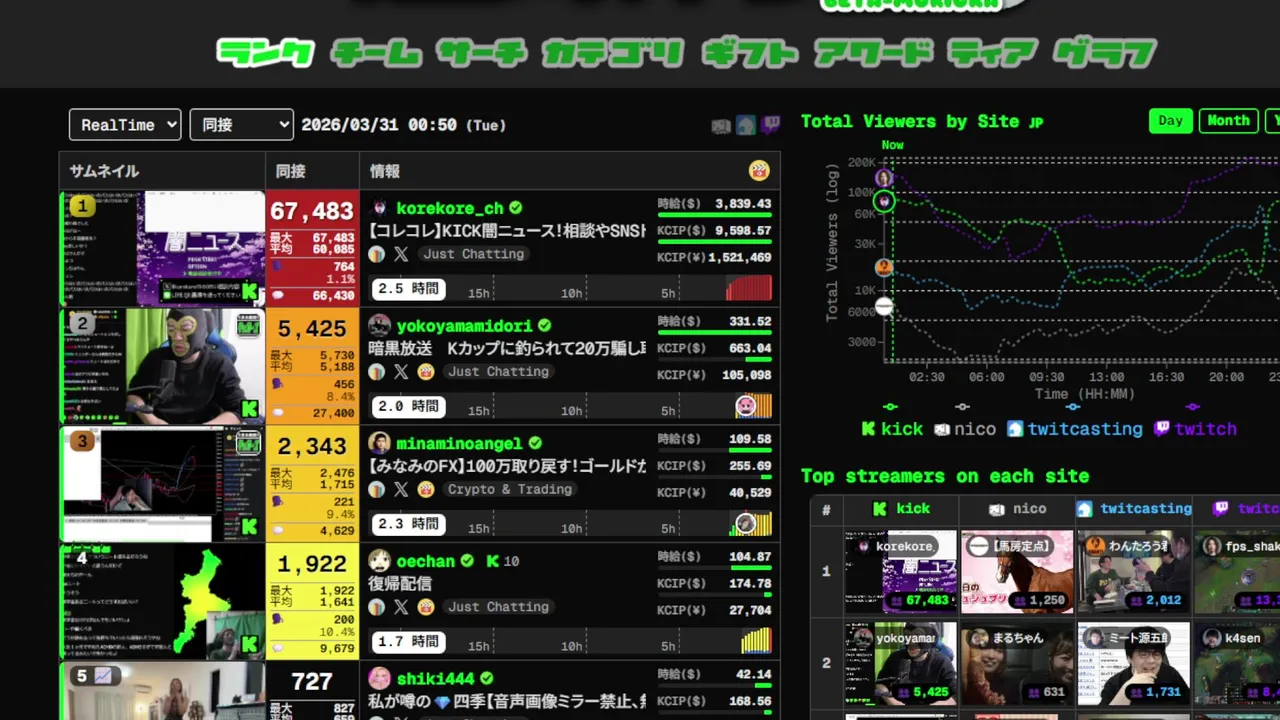Viewport: 1280px width, 720px height.
Task: Open the RealTime dropdown
Action: (125, 125)
